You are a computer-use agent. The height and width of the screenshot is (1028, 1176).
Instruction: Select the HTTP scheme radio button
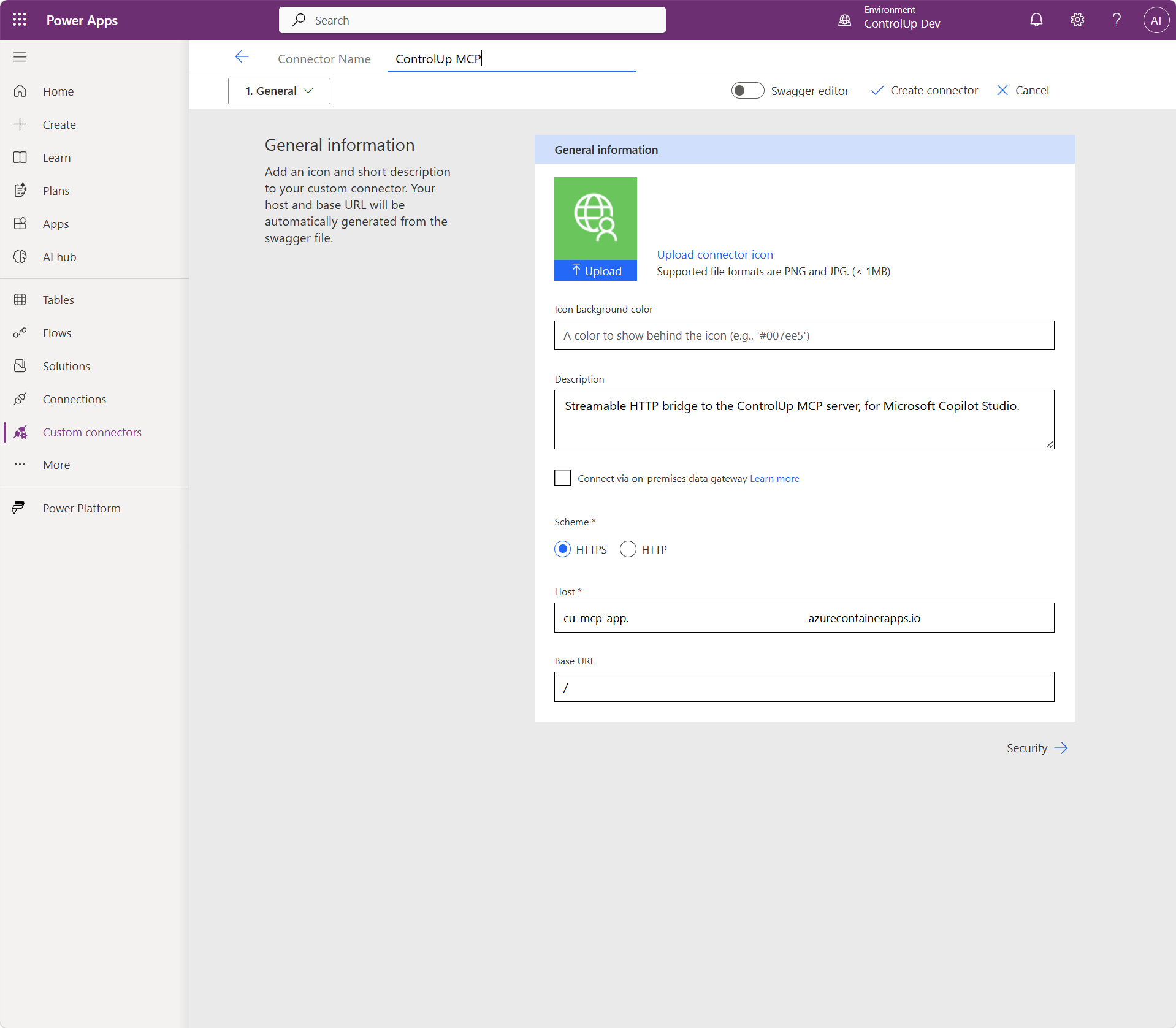click(628, 549)
